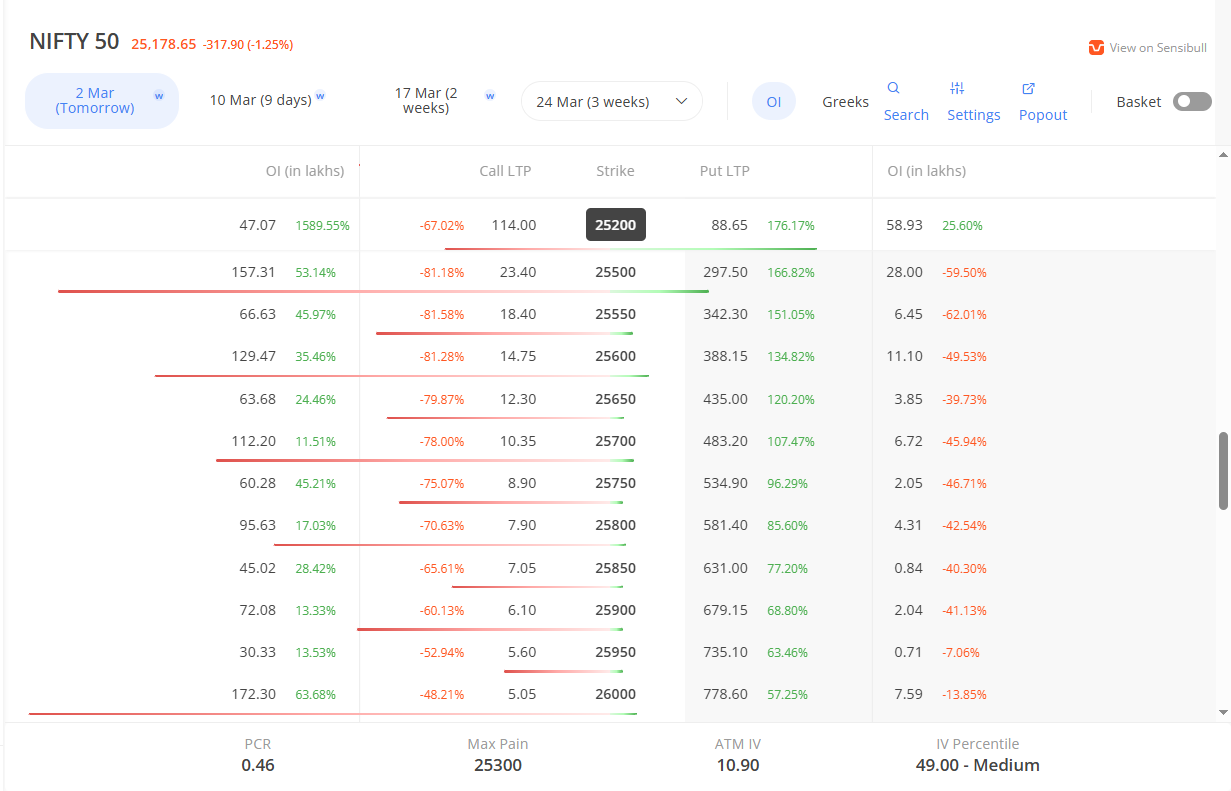This screenshot has height=791, width=1231.
Task: Open Settings via the sliders icon
Action: click(957, 88)
